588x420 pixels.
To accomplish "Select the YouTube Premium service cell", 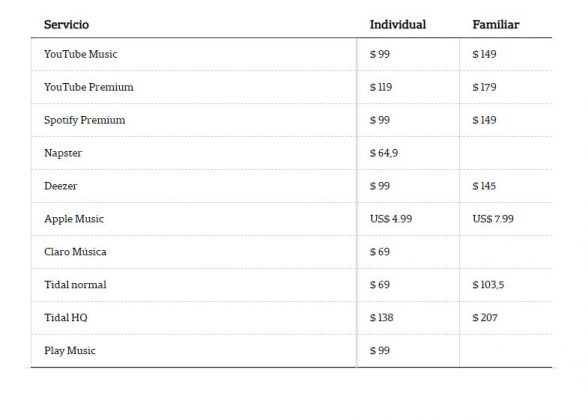I will 88,87.
